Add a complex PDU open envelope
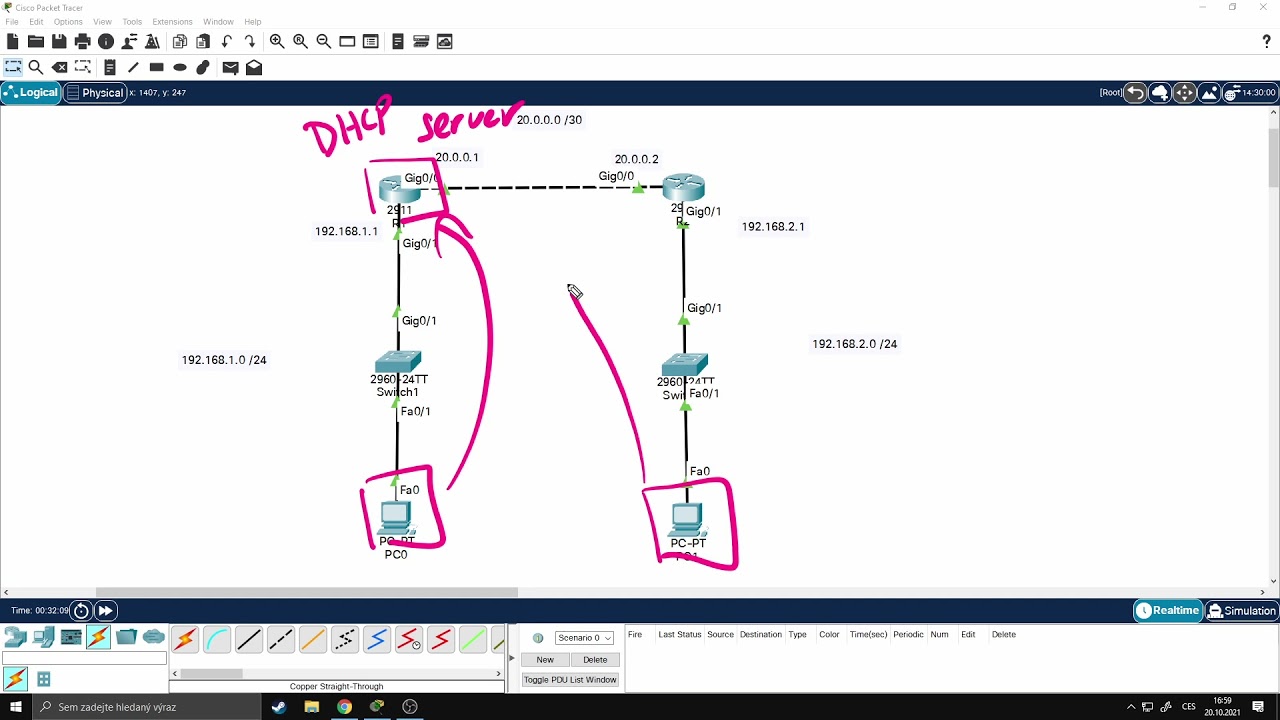 254,67
